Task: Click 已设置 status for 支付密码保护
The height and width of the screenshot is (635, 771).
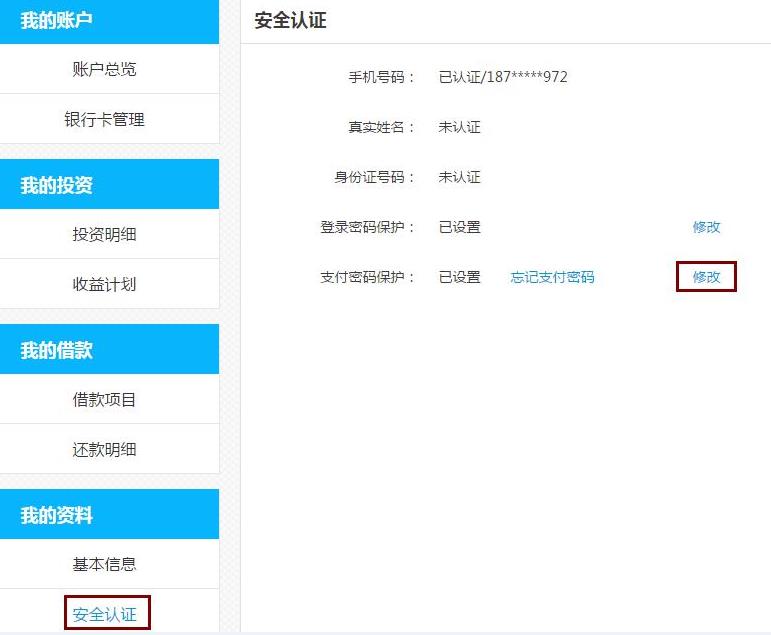Action: pyautogui.click(x=459, y=277)
